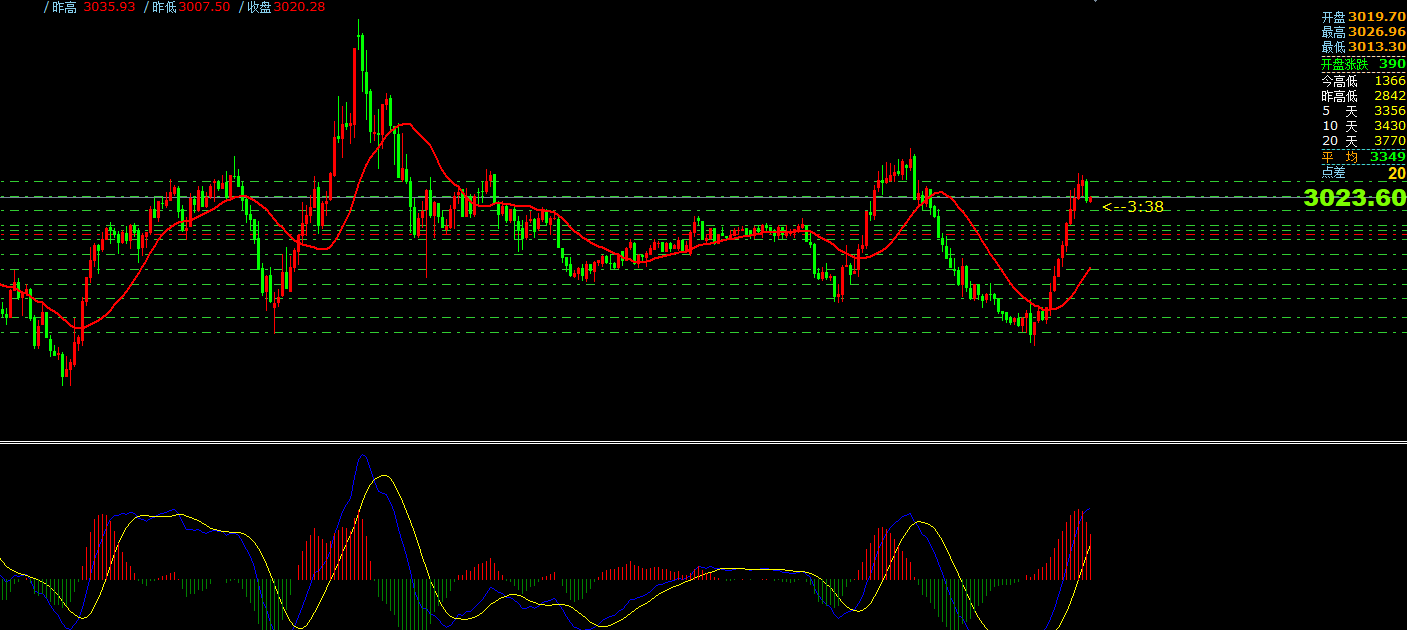1407x630 pixels.
Task: Select the 最高 high price 3026.96
Action: [x=1376, y=32]
